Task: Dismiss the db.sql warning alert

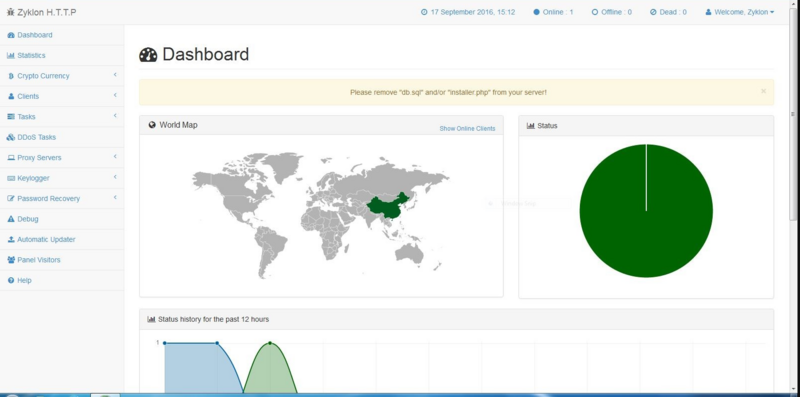Action: 763,91
